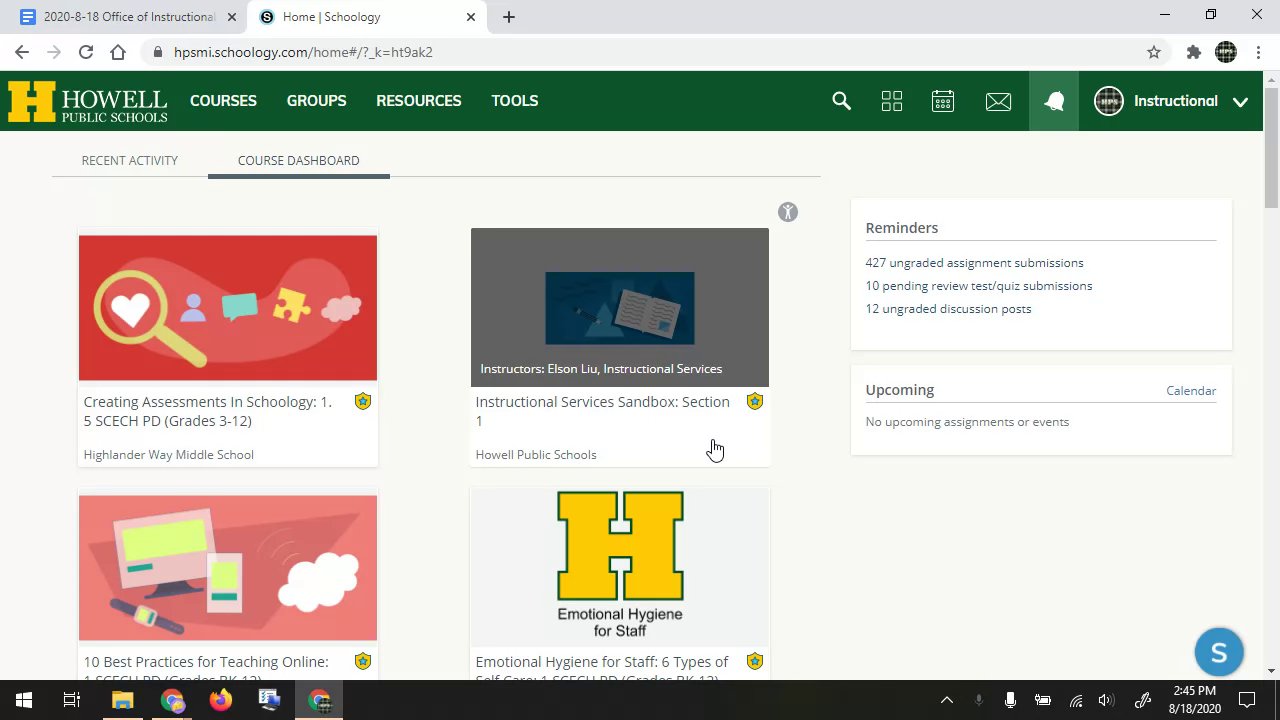Open the apps grid icon
The image size is (1280, 720).
coord(892,101)
